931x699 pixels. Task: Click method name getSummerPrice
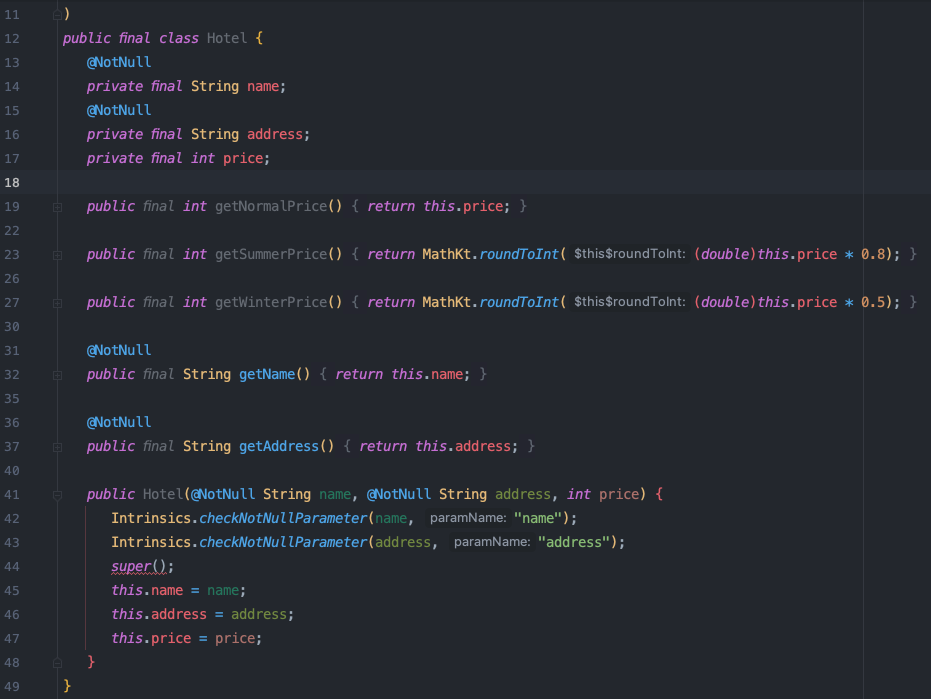coord(271,254)
